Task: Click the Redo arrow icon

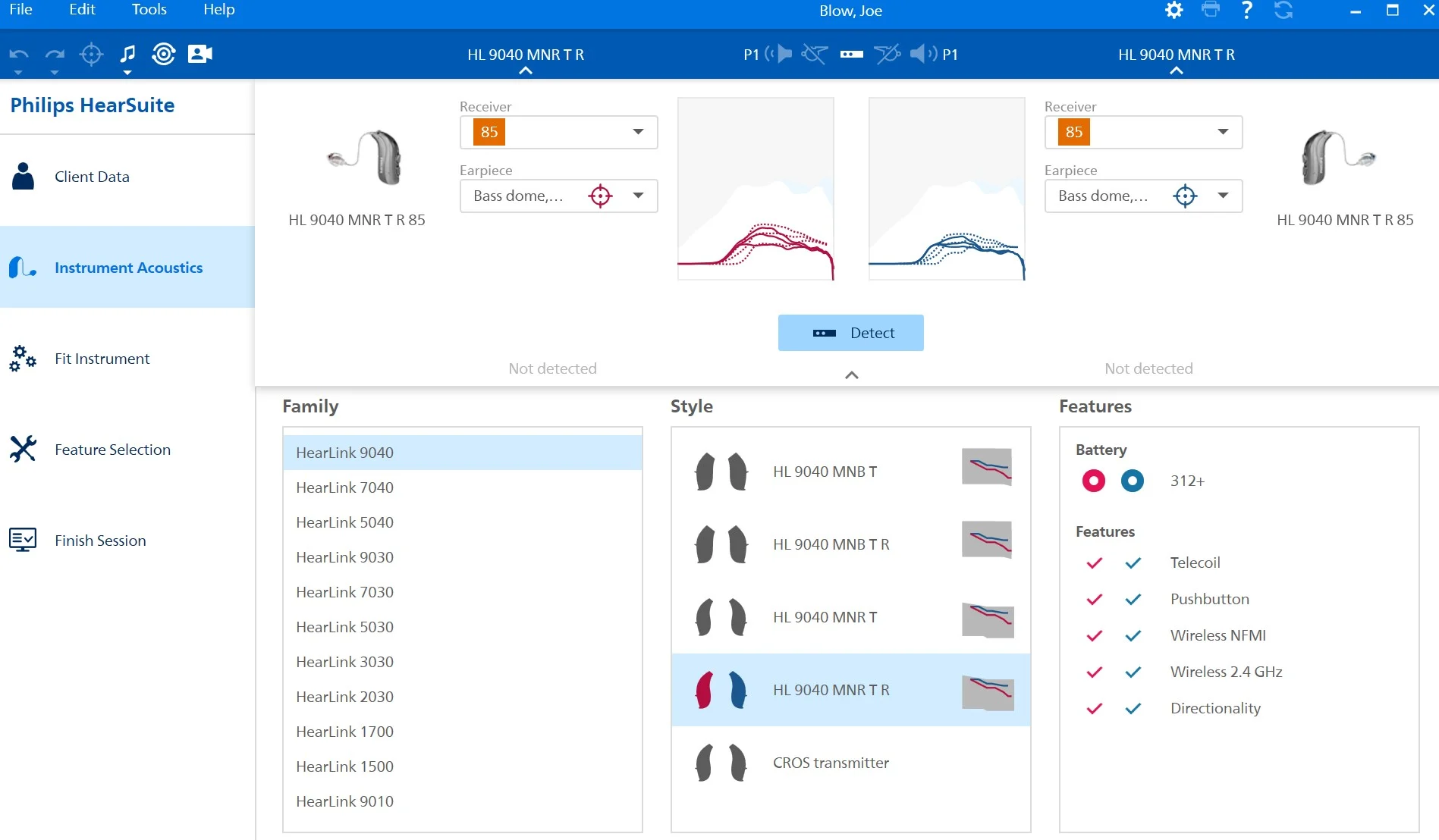Action: (55, 55)
